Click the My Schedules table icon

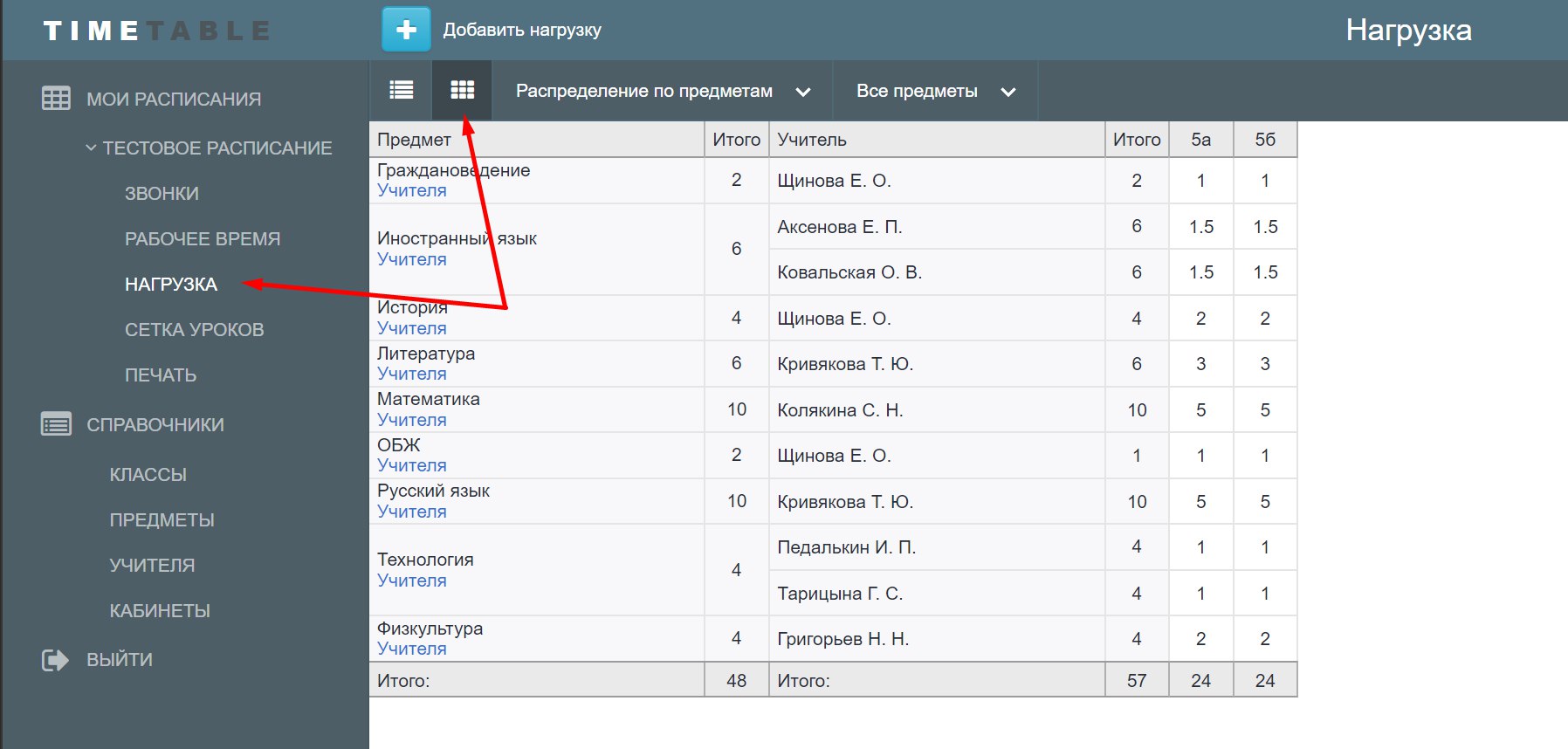pyautogui.click(x=56, y=98)
